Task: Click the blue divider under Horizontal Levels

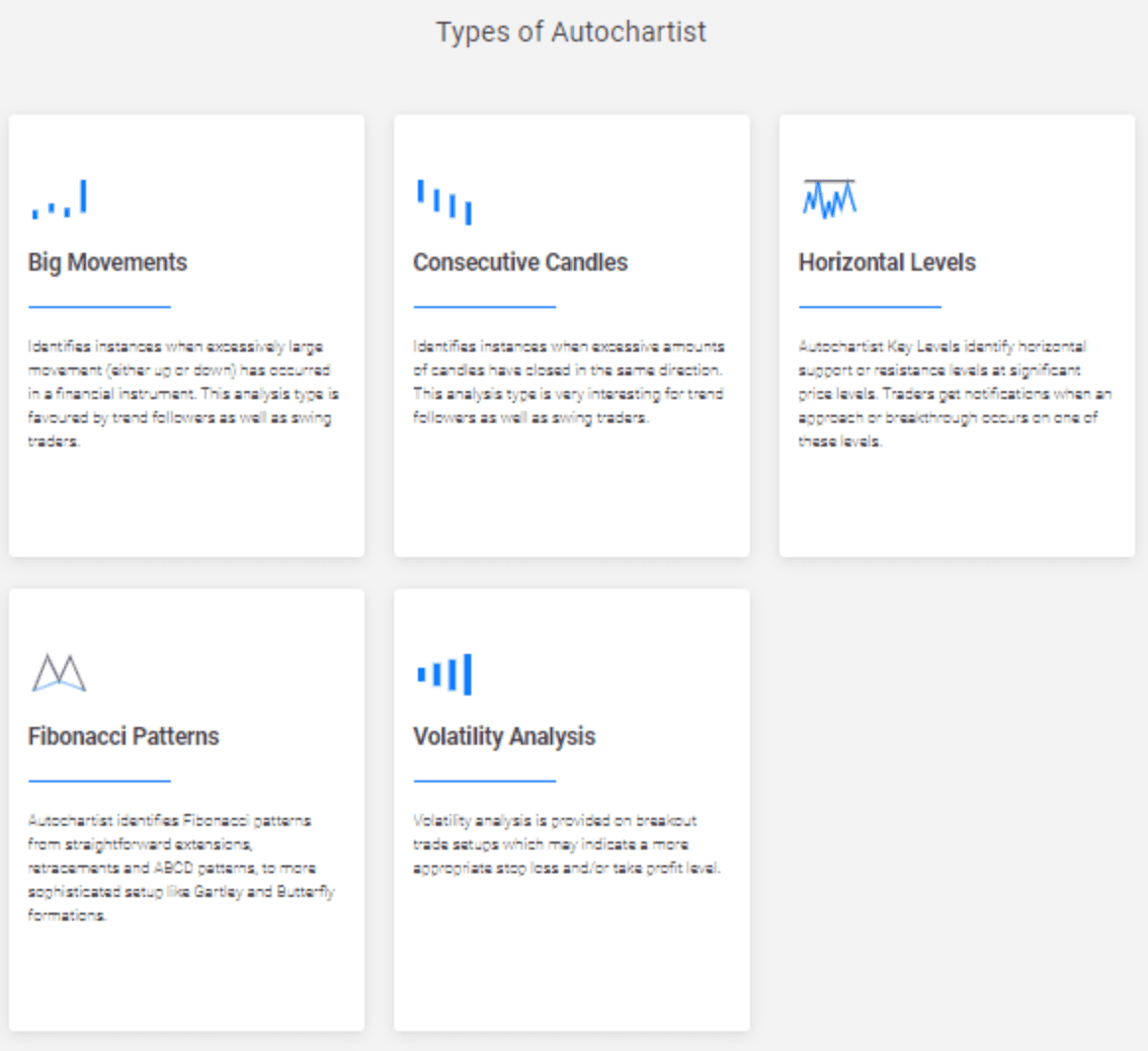Action: (x=869, y=307)
